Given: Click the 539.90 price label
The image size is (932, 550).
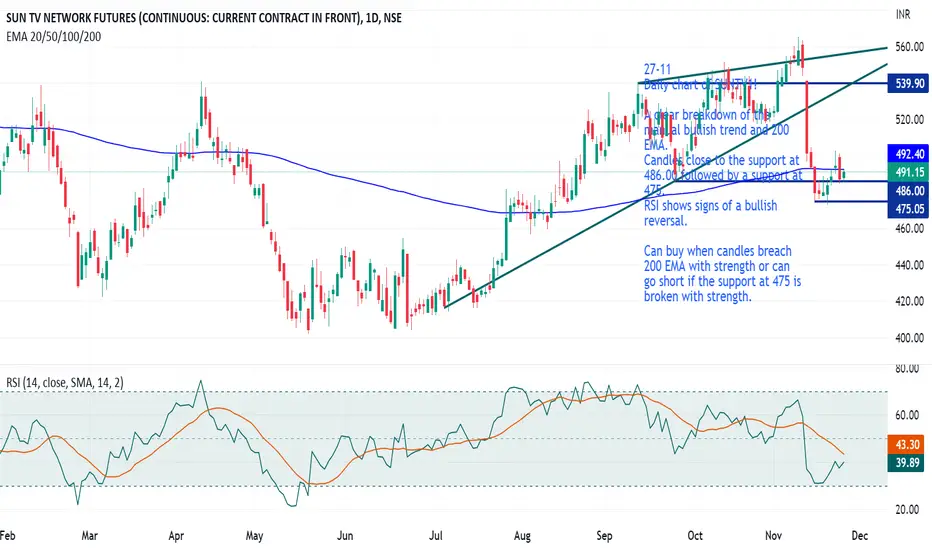Looking at the screenshot, I should pos(908,83).
